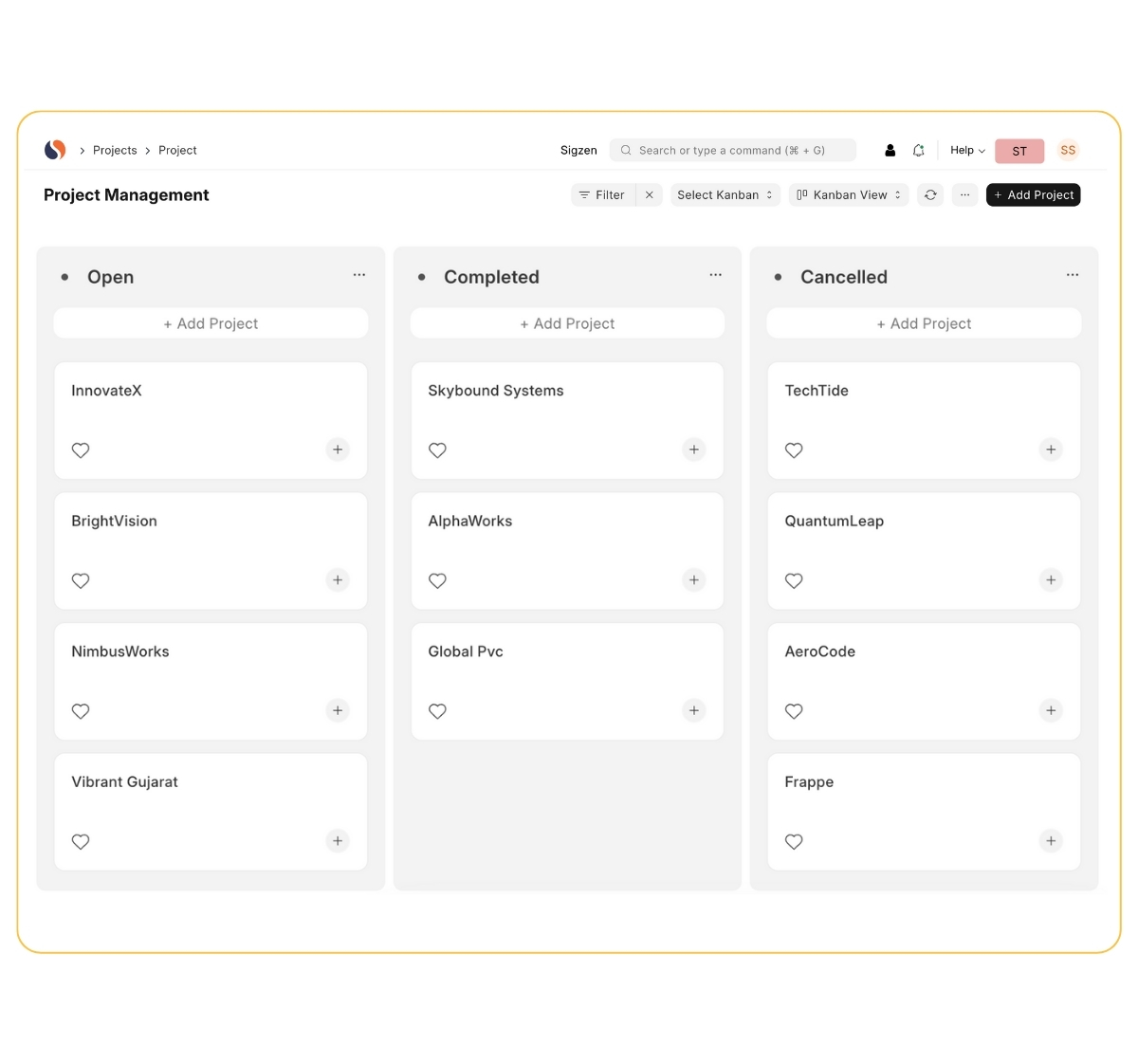Like the BrightVision project card
The width and height of the screenshot is (1138, 1064).
pos(81,580)
